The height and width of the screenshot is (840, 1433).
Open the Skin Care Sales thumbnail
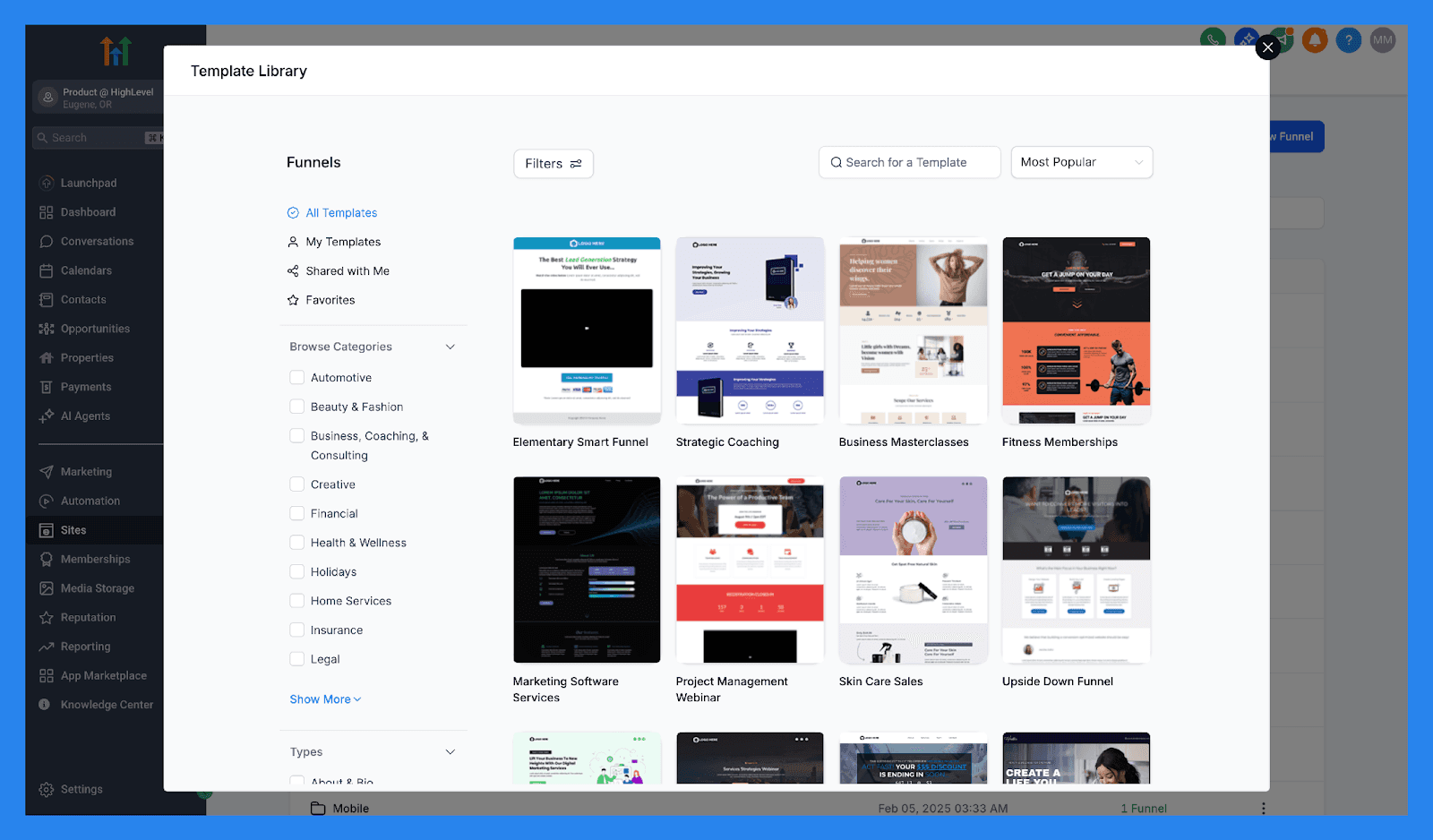(914, 570)
